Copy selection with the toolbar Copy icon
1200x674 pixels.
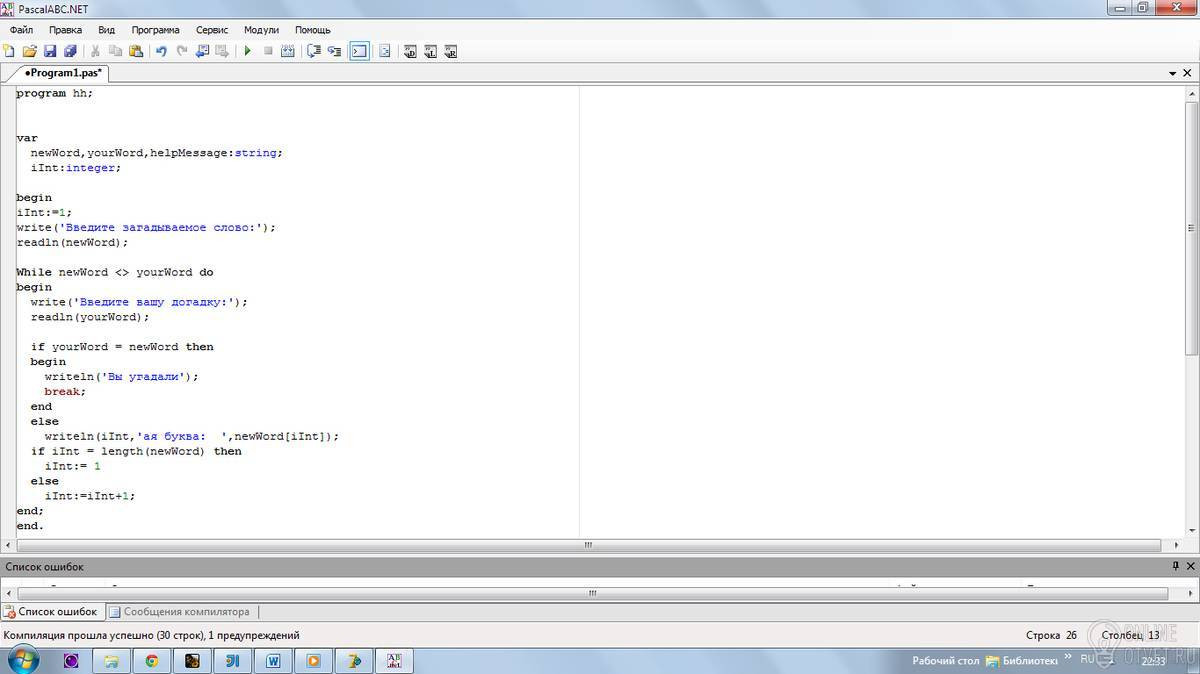pos(116,51)
